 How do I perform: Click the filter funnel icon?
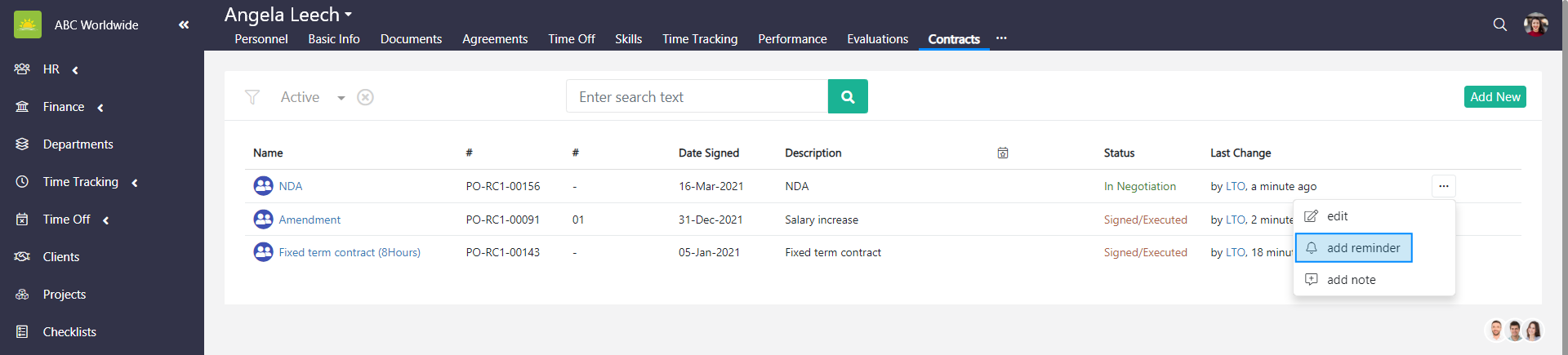pyautogui.click(x=252, y=97)
